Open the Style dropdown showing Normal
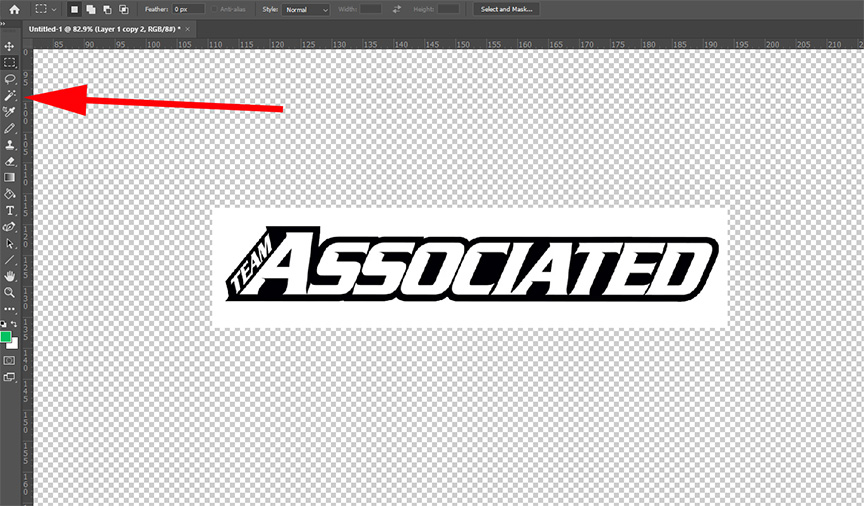The image size is (864, 506). coord(306,9)
